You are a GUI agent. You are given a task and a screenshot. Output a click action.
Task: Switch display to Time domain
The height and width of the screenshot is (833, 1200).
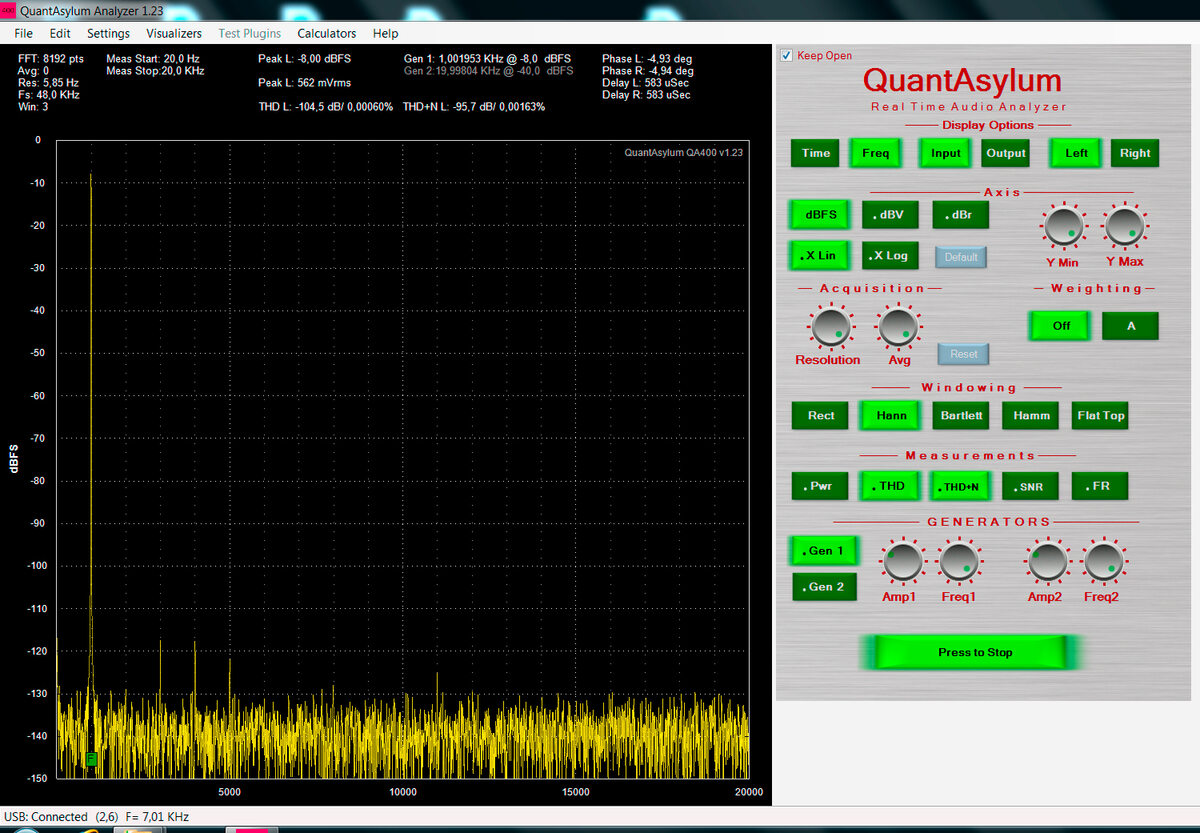[x=816, y=153]
